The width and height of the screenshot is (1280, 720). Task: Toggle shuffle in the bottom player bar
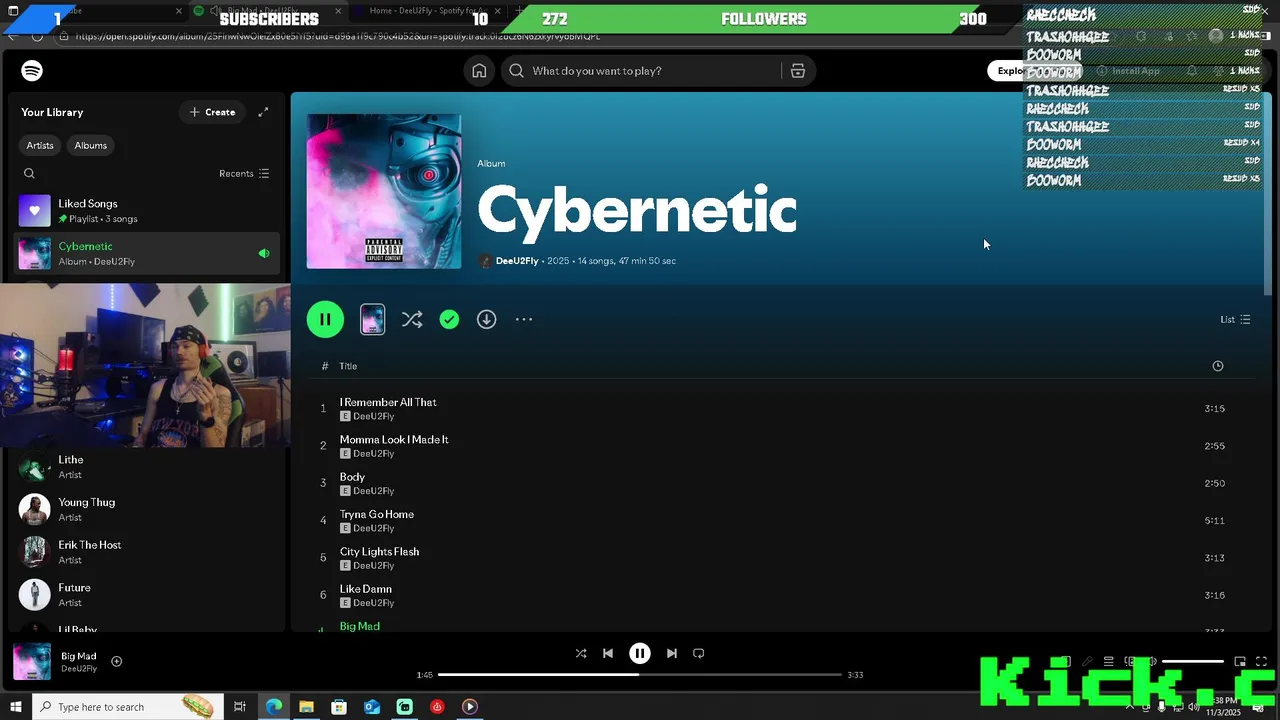(581, 653)
